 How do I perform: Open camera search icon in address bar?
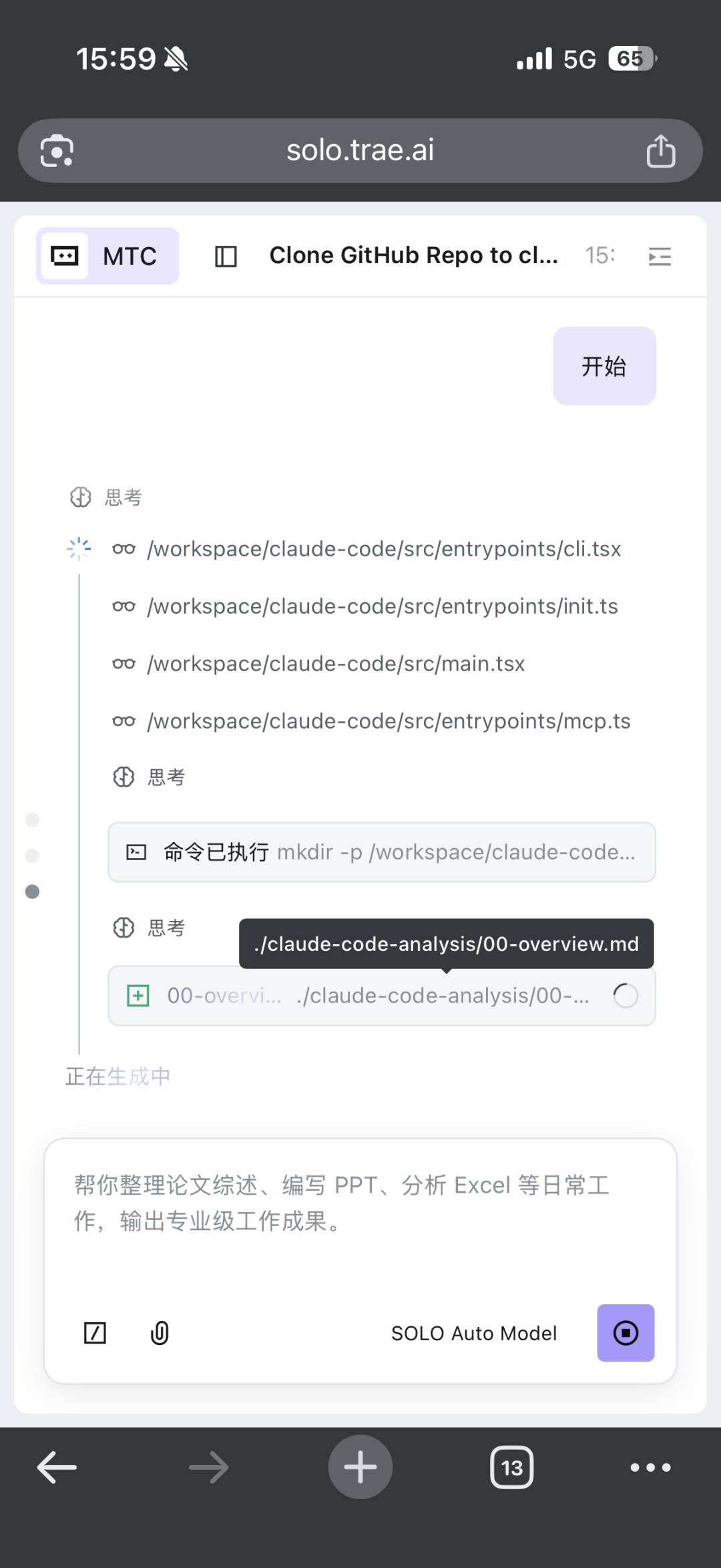(x=57, y=151)
